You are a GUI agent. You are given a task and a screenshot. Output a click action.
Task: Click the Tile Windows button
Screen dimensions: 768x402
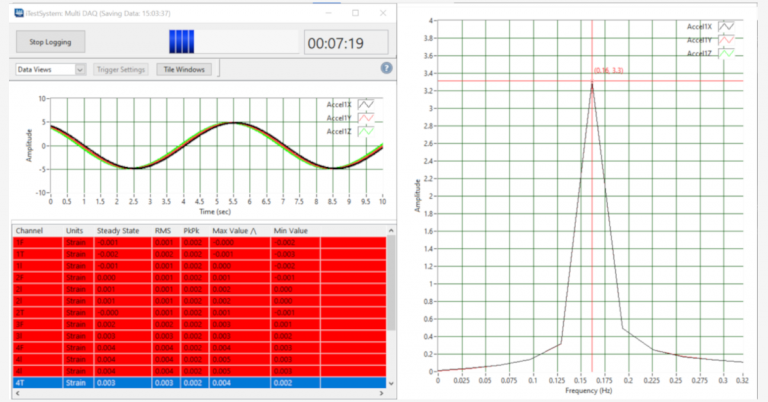coord(184,70)
